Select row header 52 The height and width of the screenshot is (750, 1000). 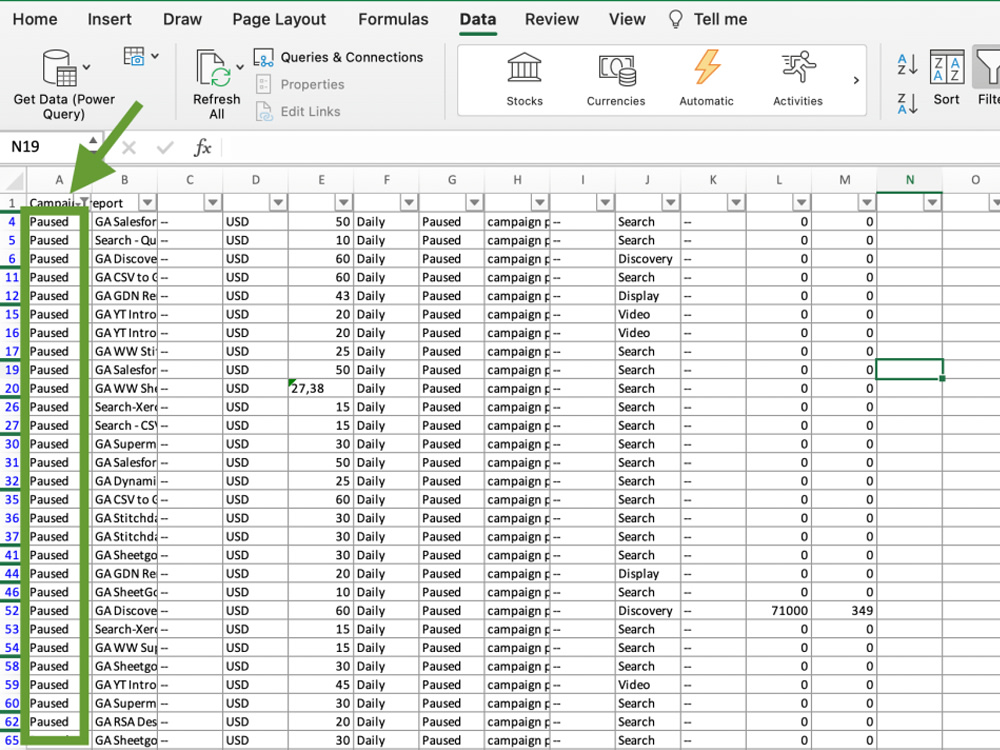pyautogui.click(x=12, y=610)
